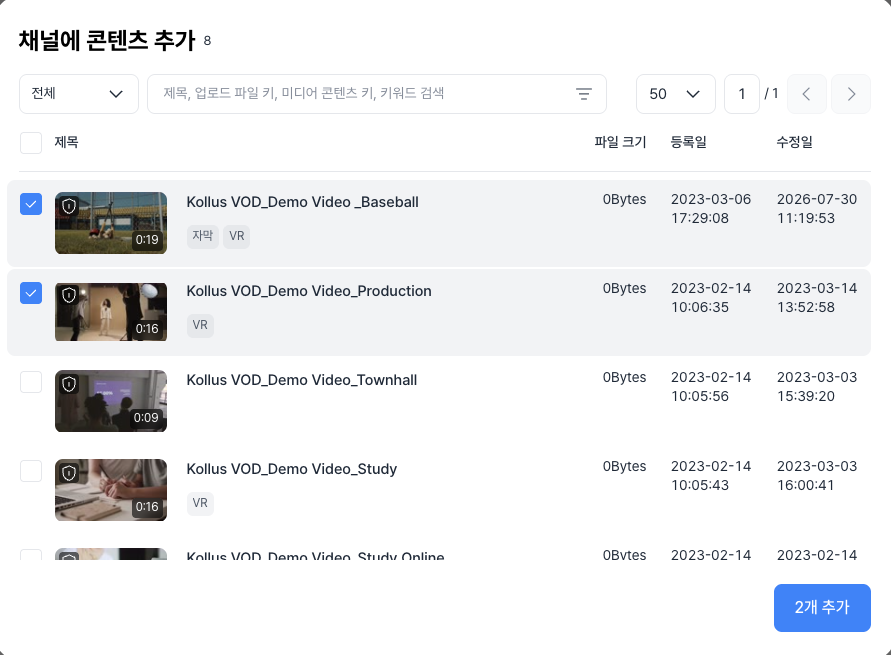Uncheck the Production video checkbox

(31, 293)
